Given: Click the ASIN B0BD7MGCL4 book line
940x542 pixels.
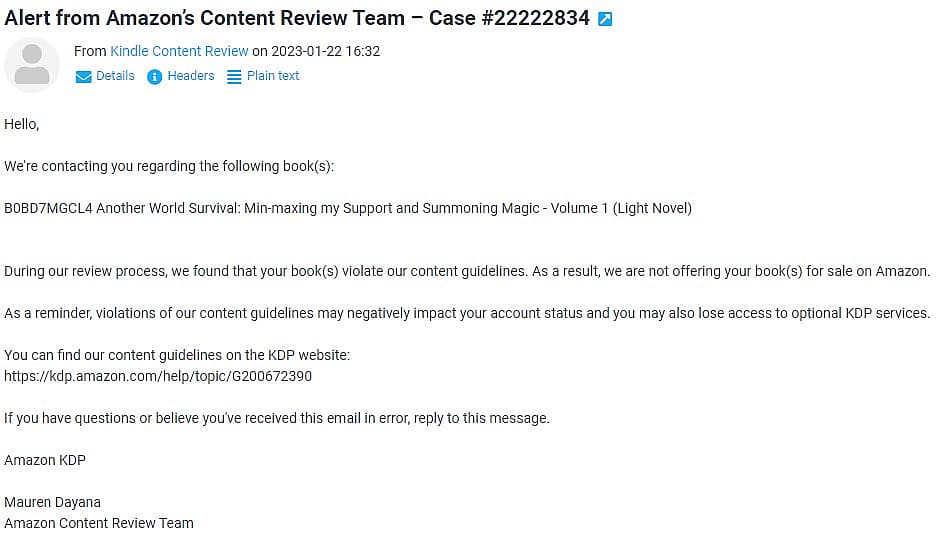Looking at the screenshot, I should pyautogui.click(x=348, y=208).
